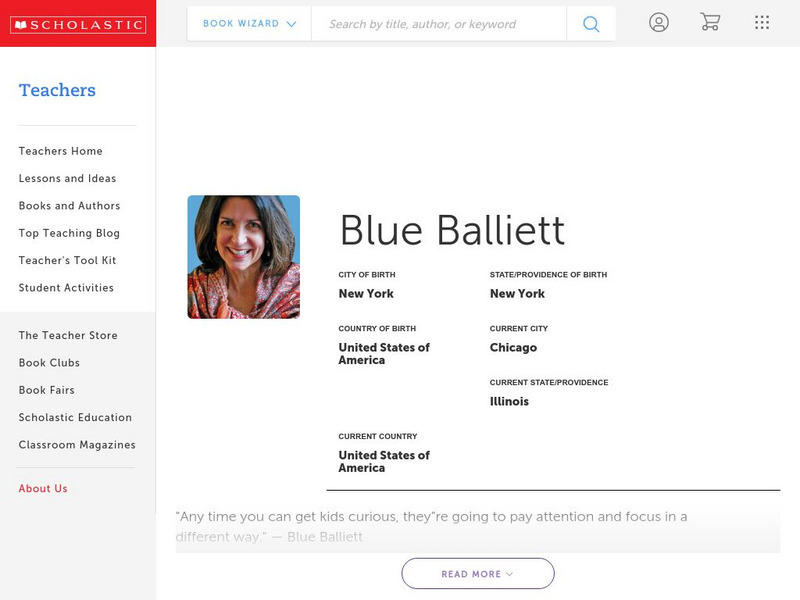Screen dimensions: 800x600
Task: Open the apps grid icon in the header
Action: point(761,22)
